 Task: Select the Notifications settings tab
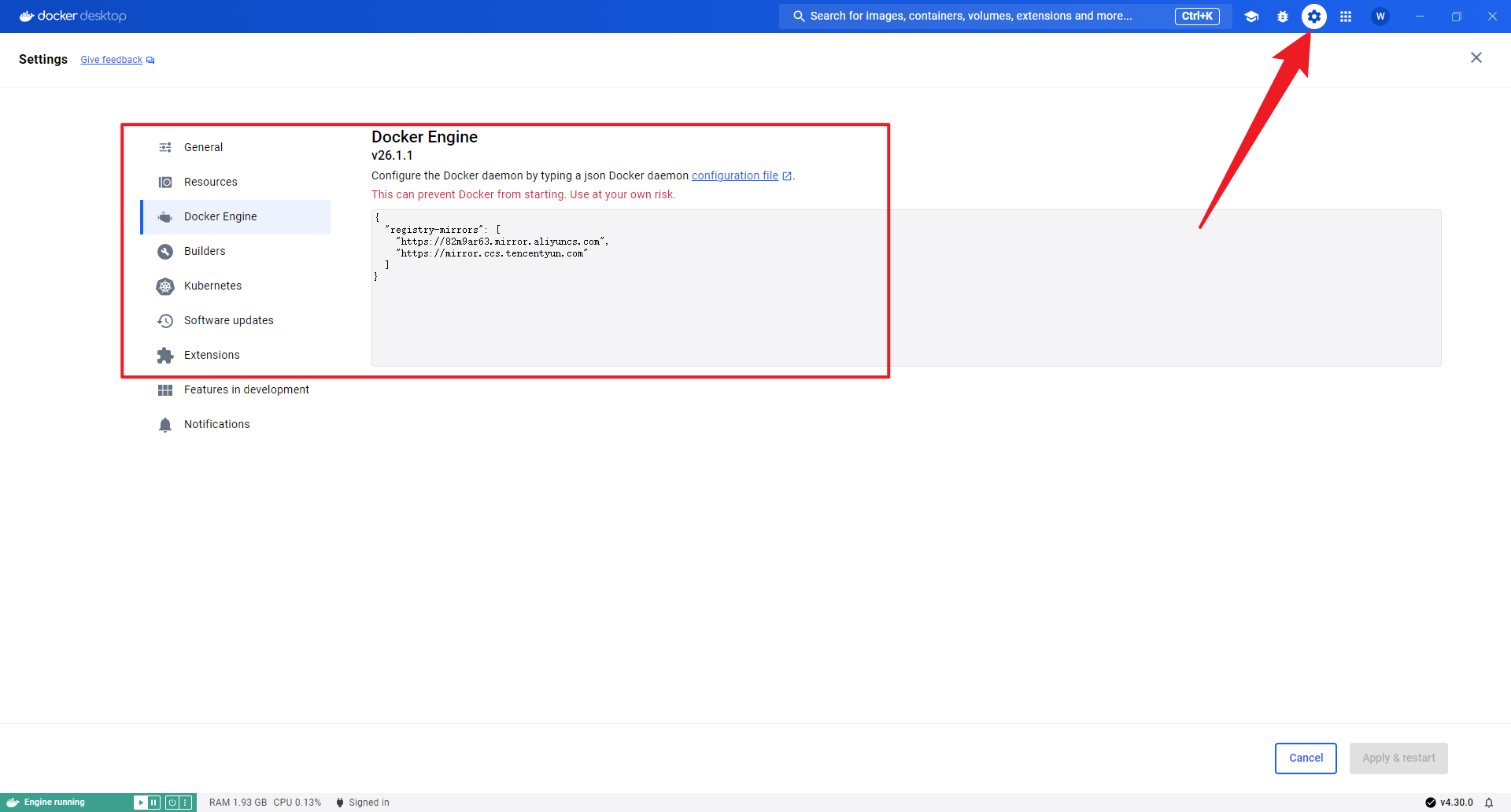click(235, 424)
